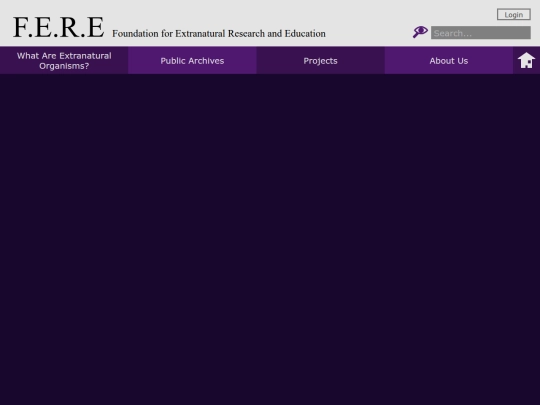The width and height of the screenshot is (540, 405).
Task: Select the Projects navigation item
Action: click(320, 61)
